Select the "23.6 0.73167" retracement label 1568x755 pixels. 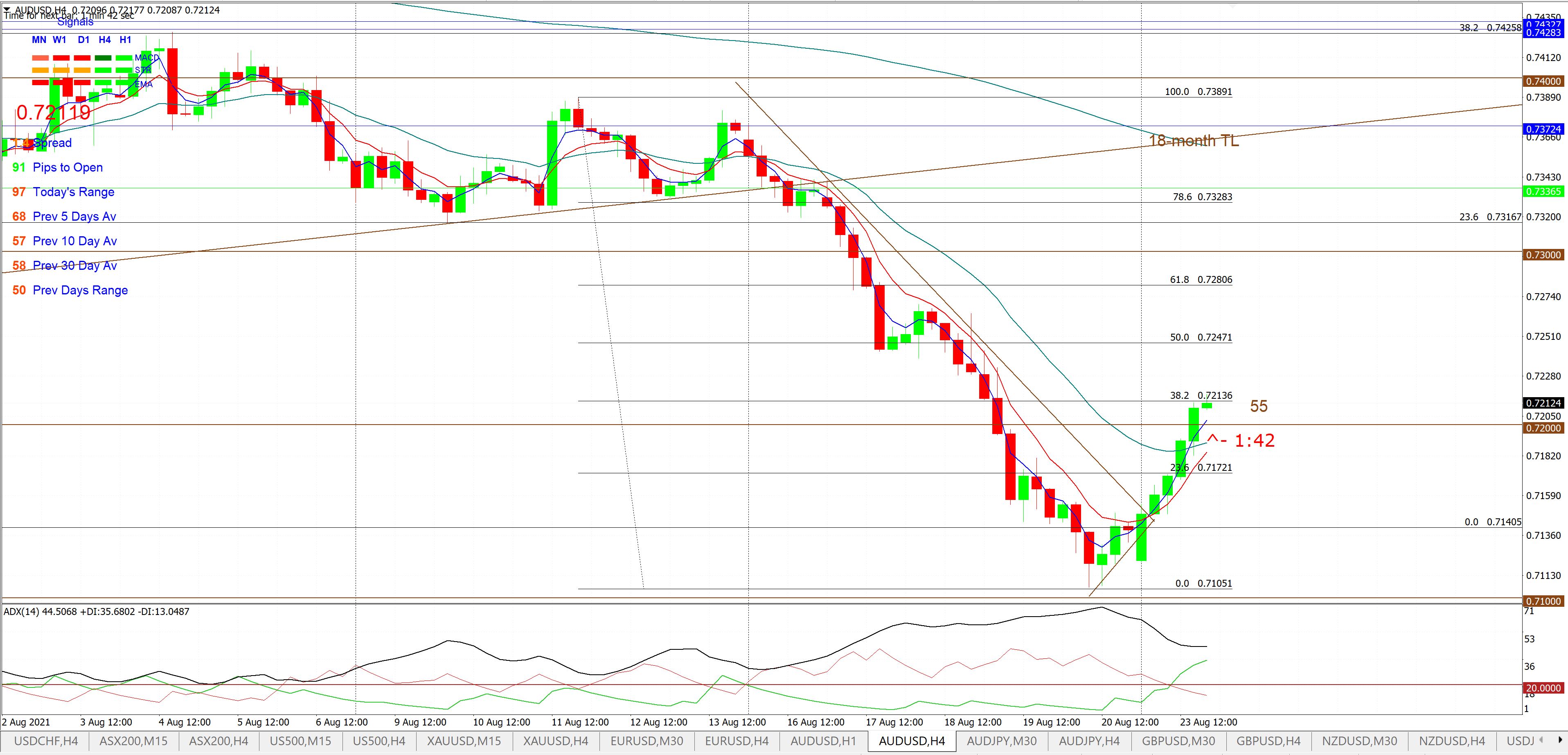(1490, 217)
